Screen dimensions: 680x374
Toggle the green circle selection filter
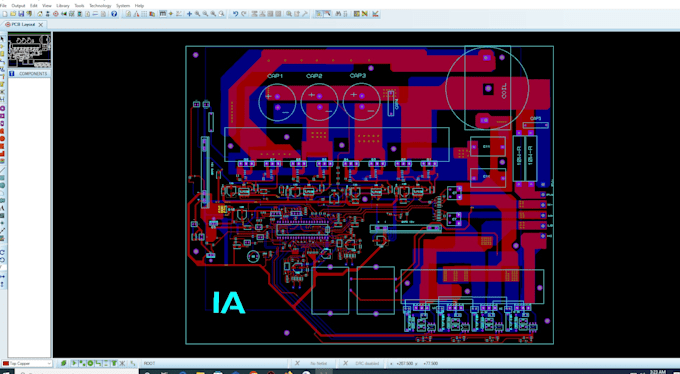coord(90,364)
